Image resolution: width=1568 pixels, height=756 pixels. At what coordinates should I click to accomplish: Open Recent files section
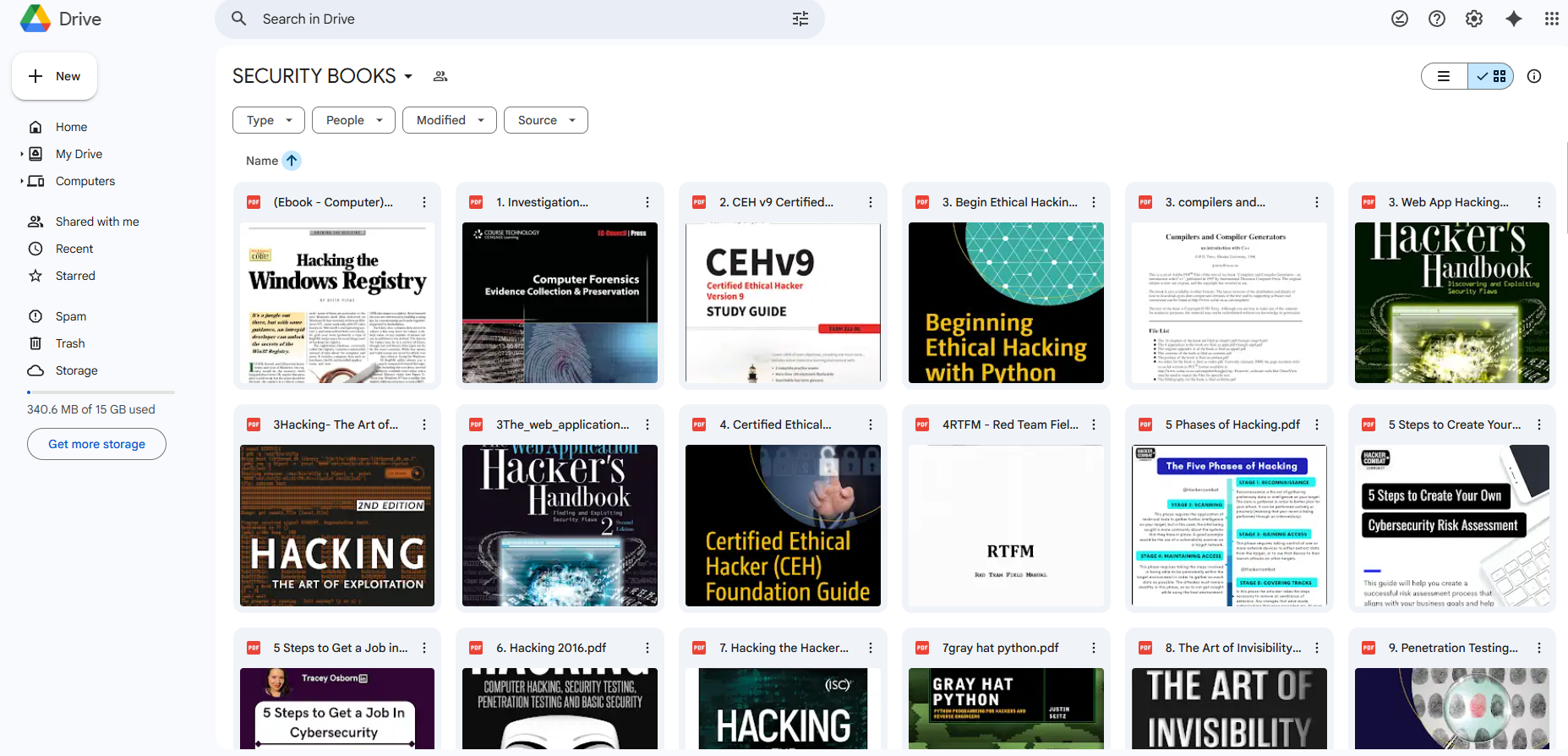pyautogui.click(x=74, y=249)
